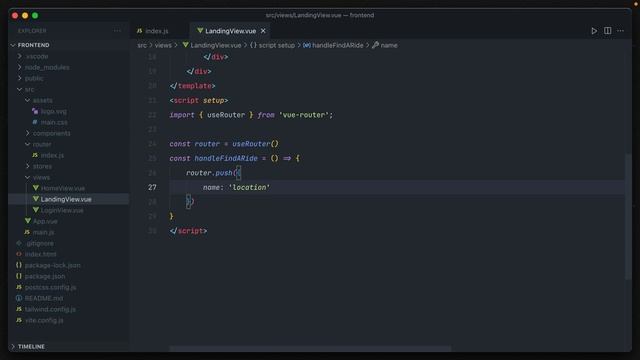Close the LandingView.vue tab
Viewport: 640px width, 360px height.
pos(263,31)
